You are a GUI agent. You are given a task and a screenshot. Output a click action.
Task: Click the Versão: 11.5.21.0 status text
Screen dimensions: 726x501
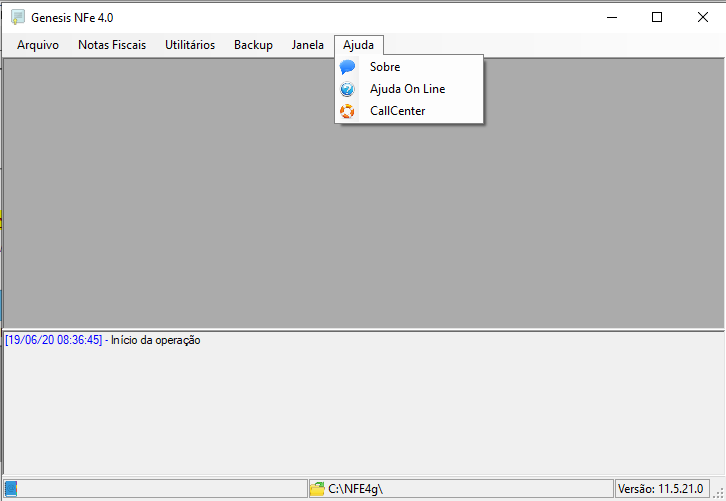tap(661, 489)
